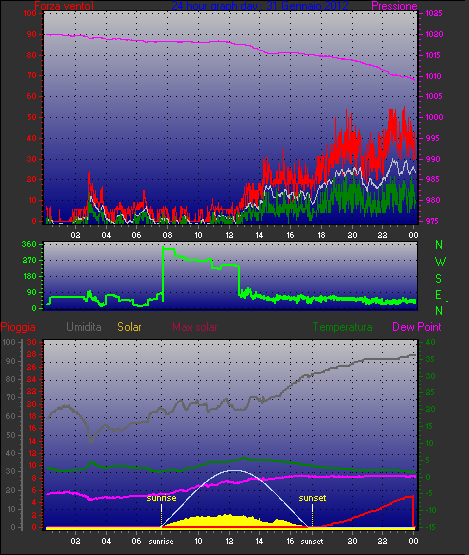The width and height of the screenshot is (469, 555).
Task: Select the '24 hour graph day : 31 Gennaio 2012' title
Action: coord(260,6)
